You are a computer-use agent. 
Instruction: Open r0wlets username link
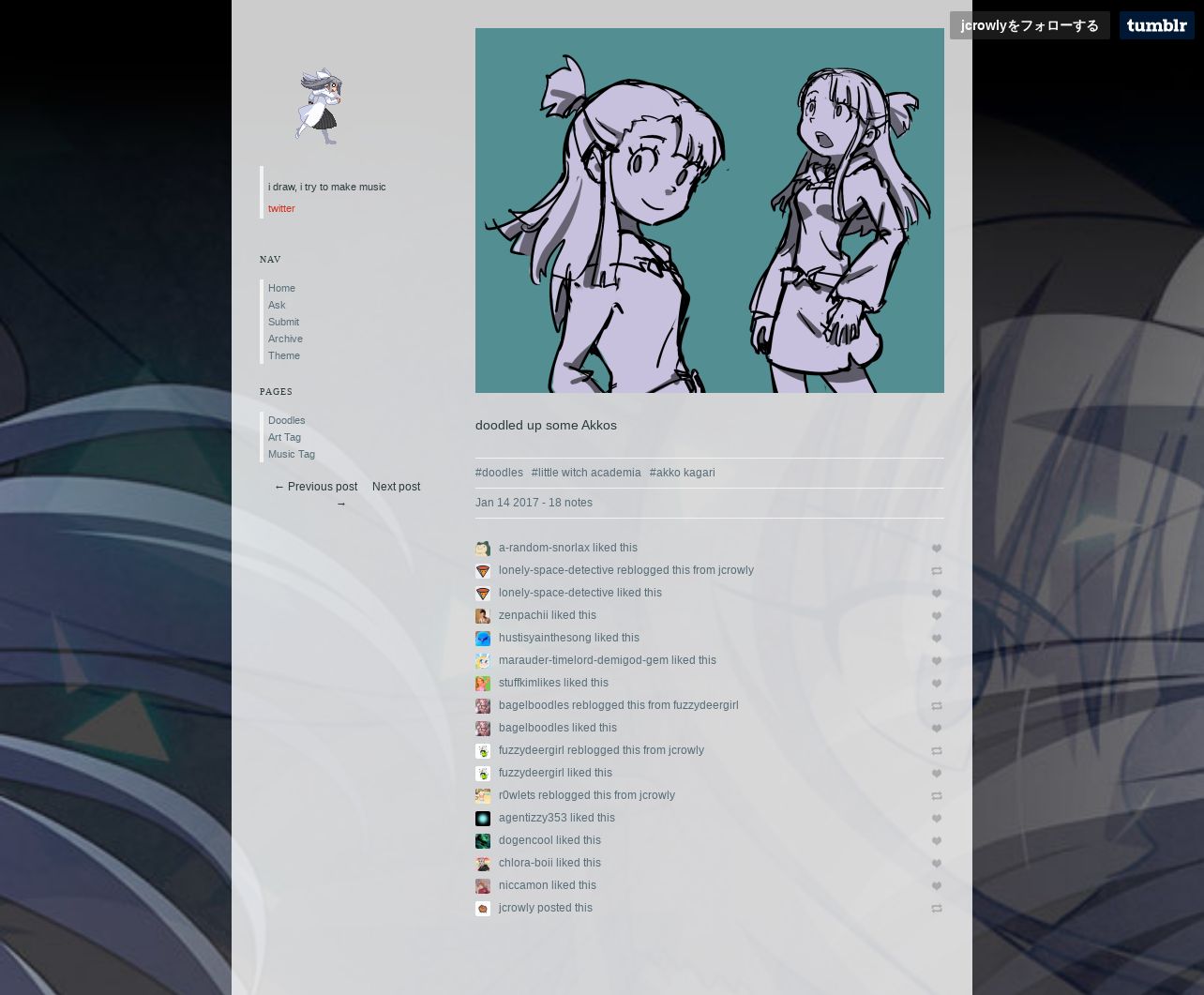point(517,795)
